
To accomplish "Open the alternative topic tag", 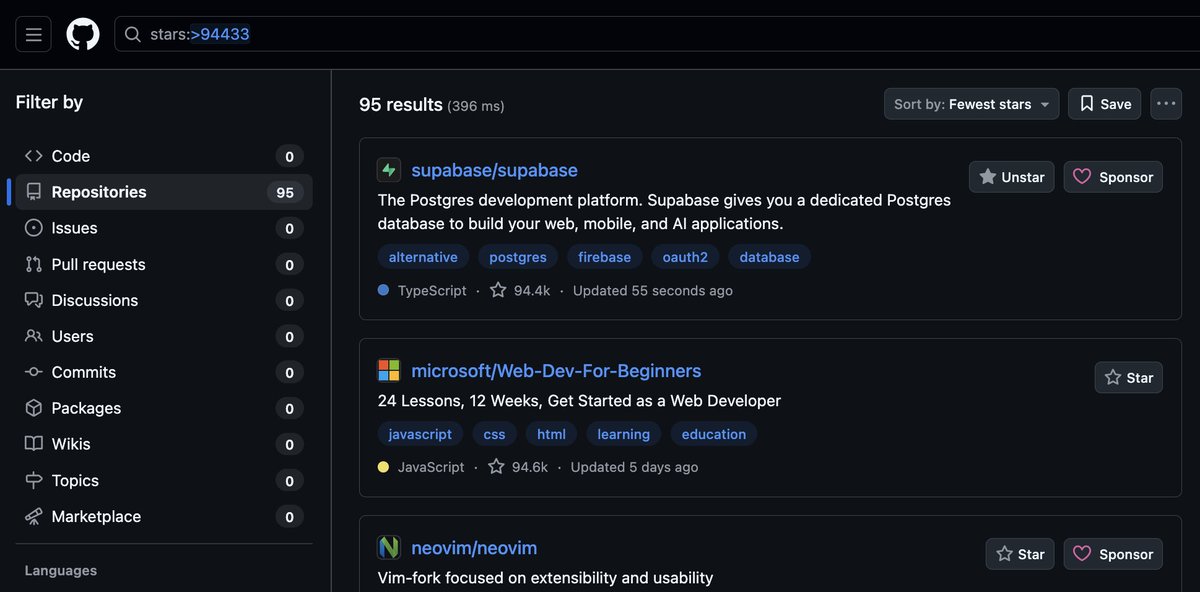I will pyautogui.click(x=423, y=257).
